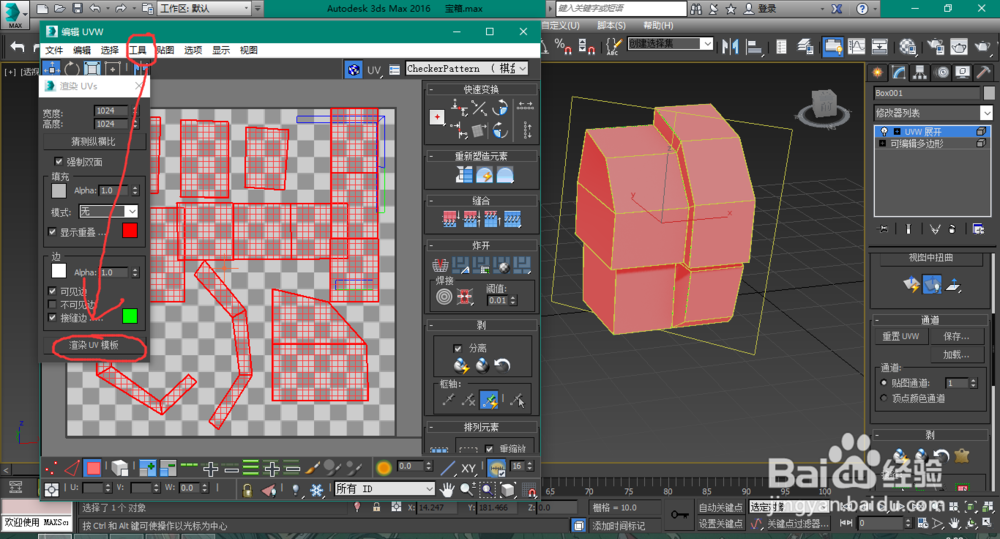Open the 选项 menu in UVW editor
This screenshot has height=539, width=1000.
pos(193,50)
